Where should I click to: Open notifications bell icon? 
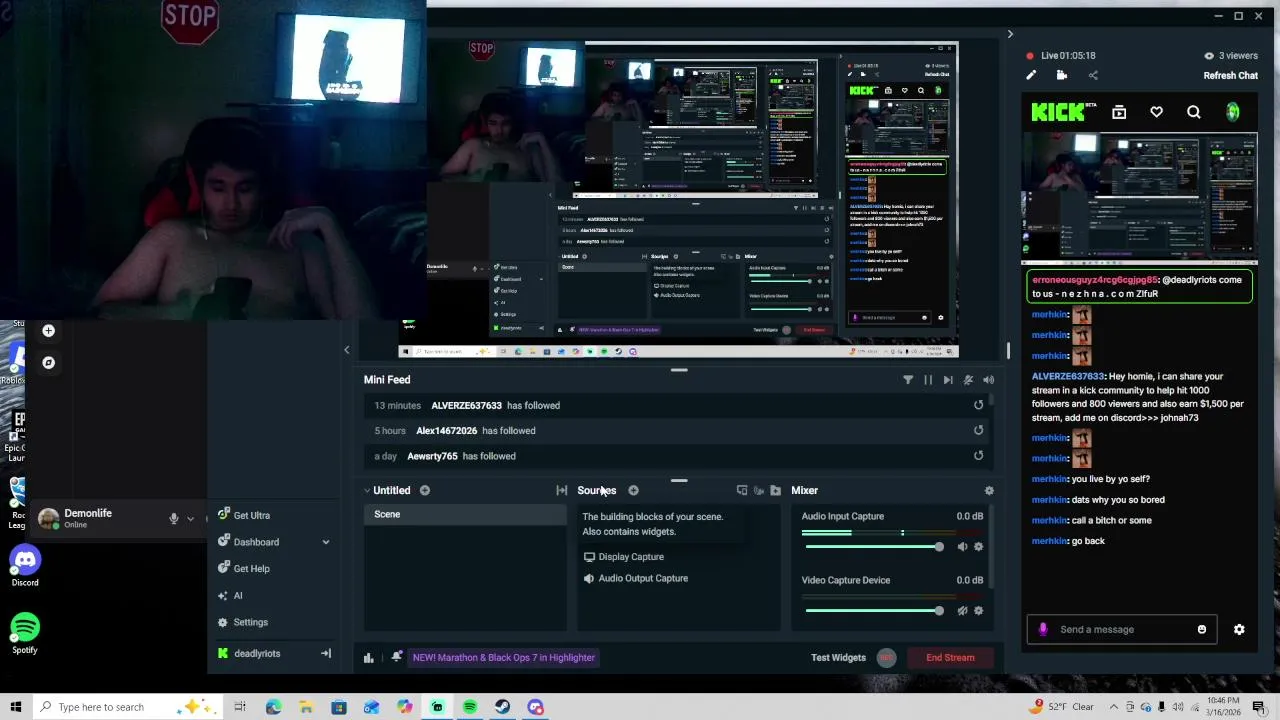(x=396, y=657)
